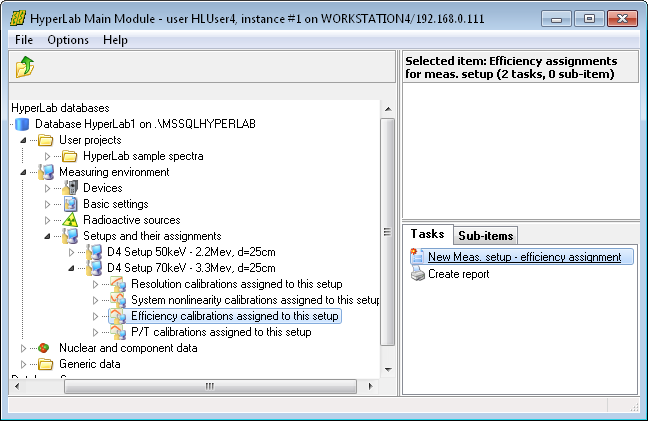The width and height of the screenshot is (648, 421).
Task: Expand System nonlinearity calibrations node
Action: coord(95,300)
